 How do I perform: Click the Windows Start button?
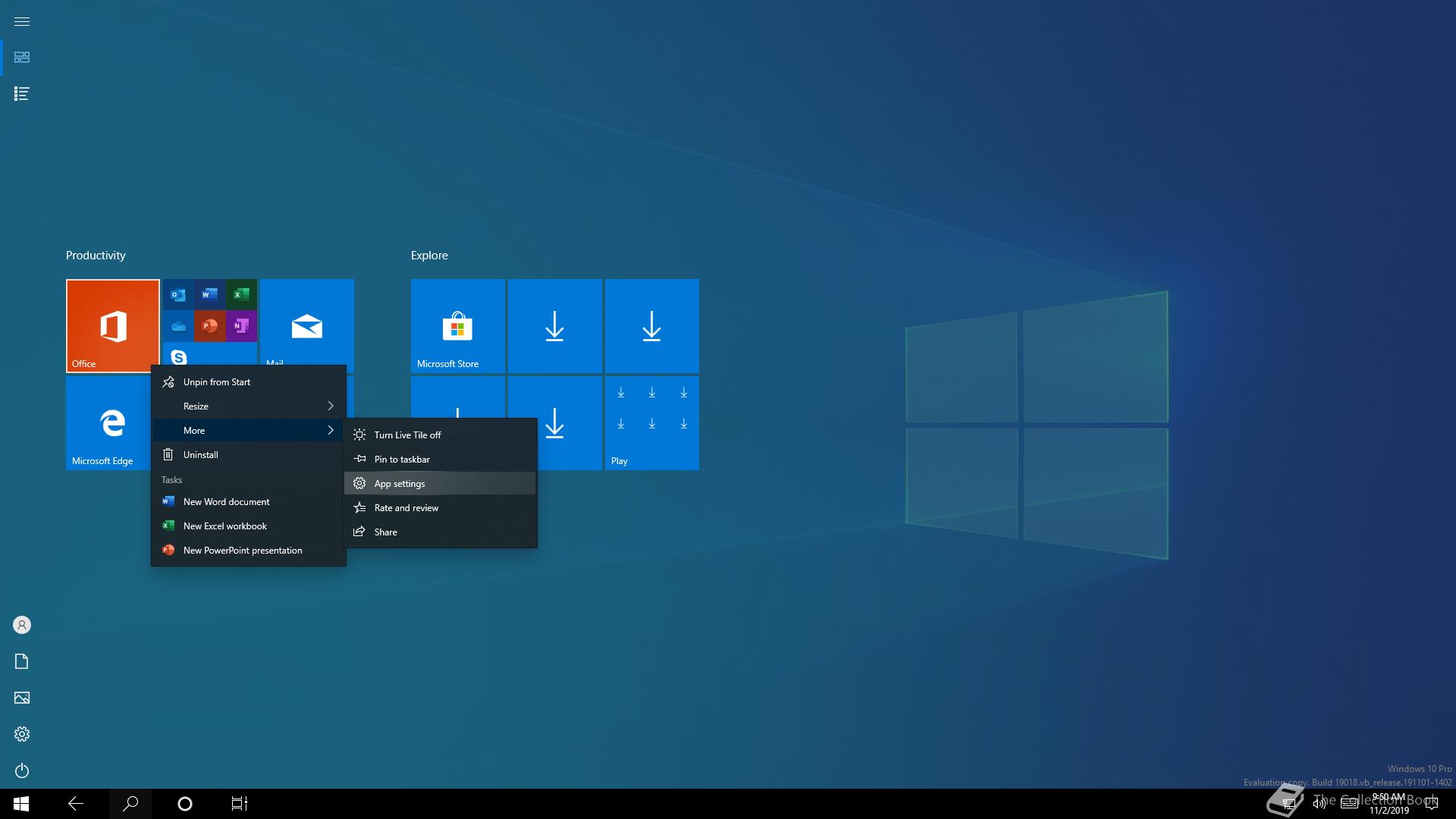[x=21, y=804]
